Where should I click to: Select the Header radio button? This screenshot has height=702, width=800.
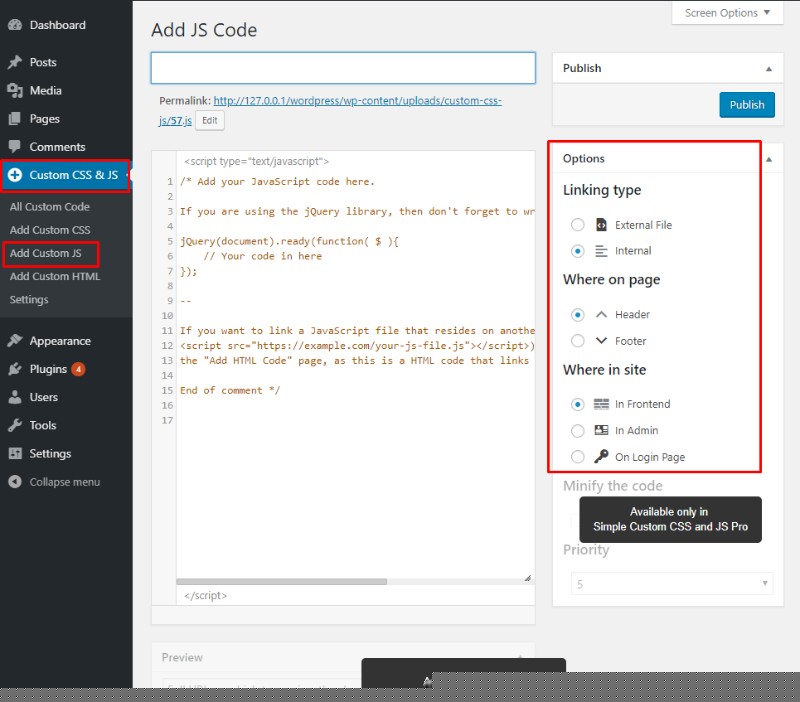tap(578, 315)
